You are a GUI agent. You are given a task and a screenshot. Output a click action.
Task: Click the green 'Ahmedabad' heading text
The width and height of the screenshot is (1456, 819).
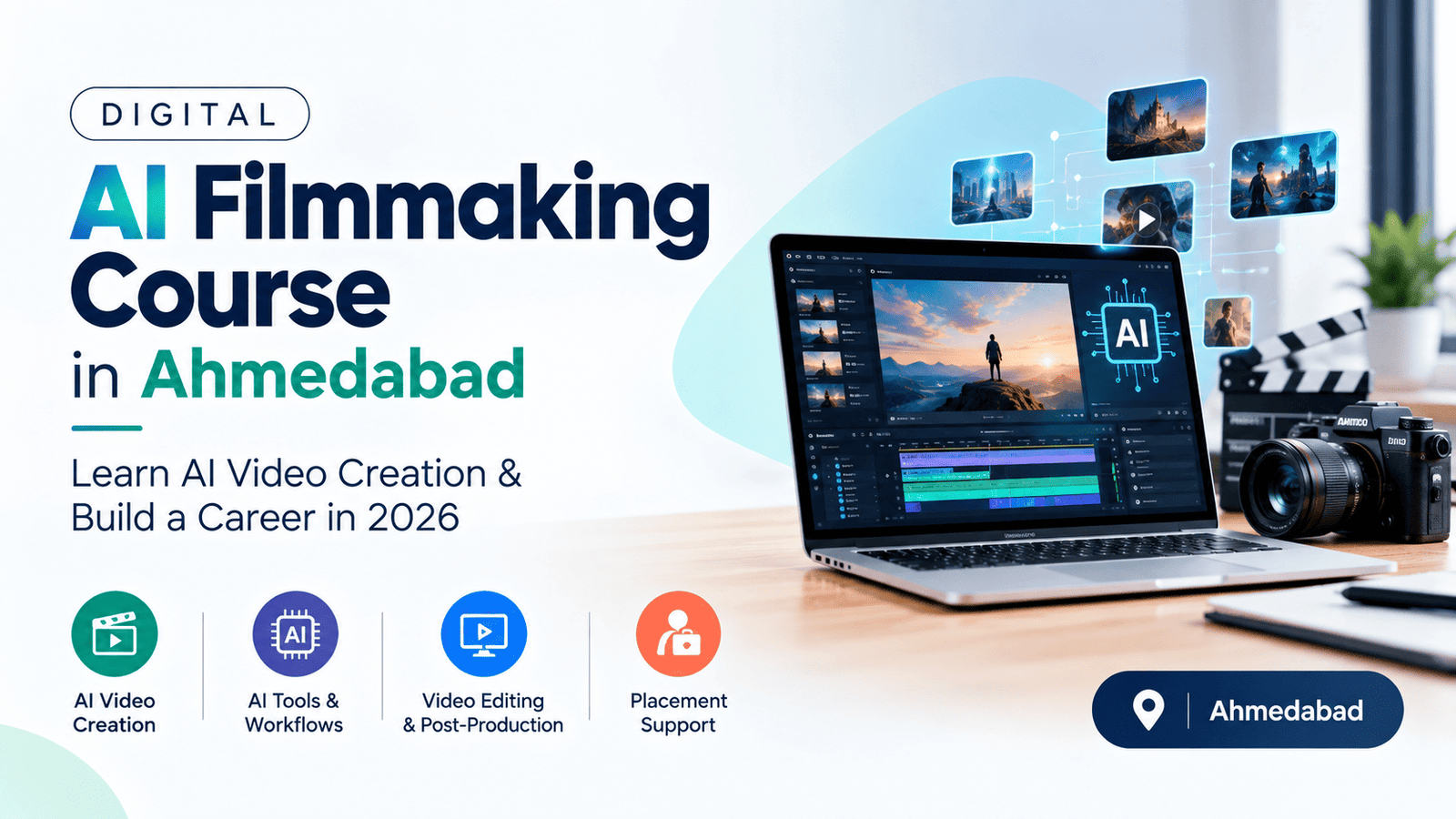[333, 374]
